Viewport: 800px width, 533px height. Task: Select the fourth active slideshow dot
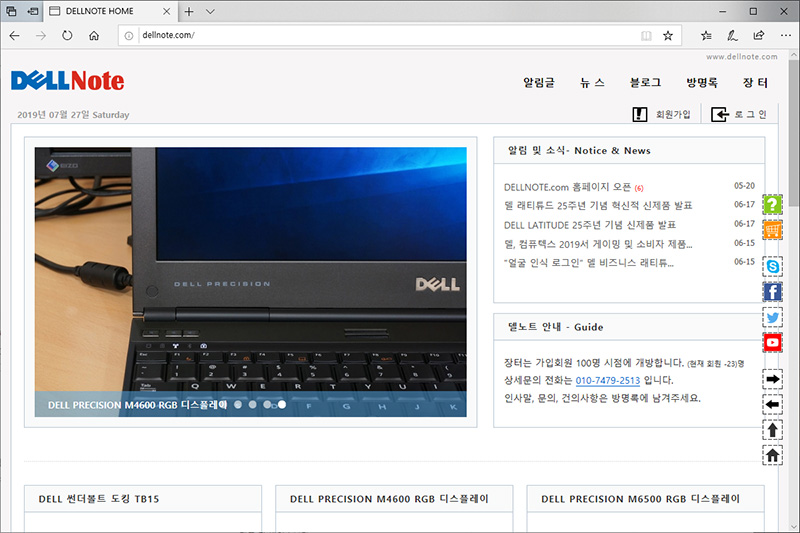click(282, 404)
